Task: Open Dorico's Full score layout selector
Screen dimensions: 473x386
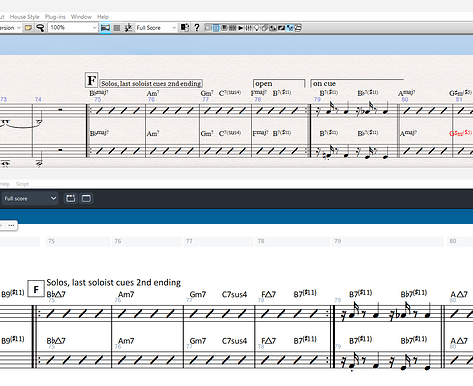Action: pos(30,199)
